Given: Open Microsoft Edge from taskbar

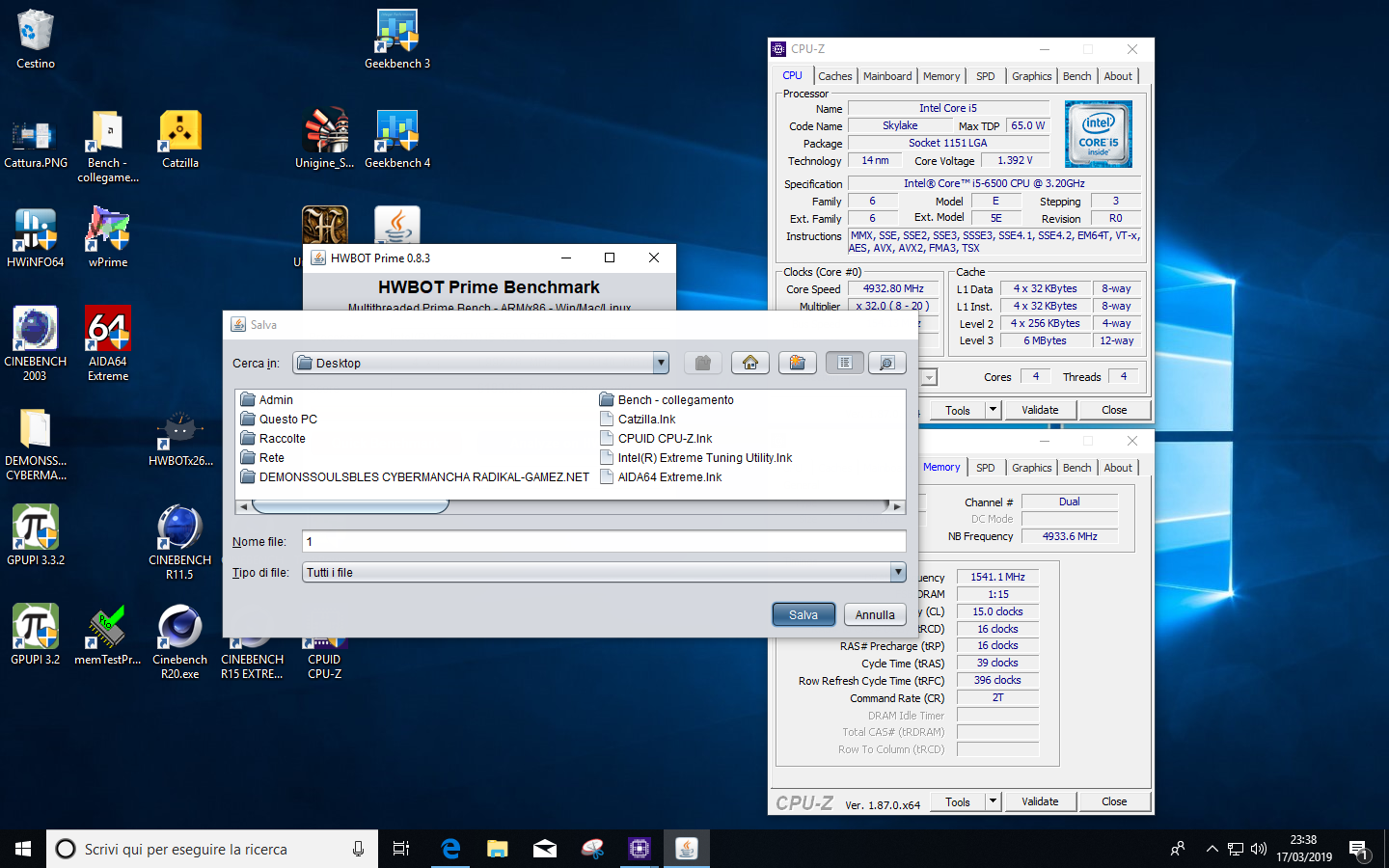Looking at the screenshot, I should tap(450, 849).
